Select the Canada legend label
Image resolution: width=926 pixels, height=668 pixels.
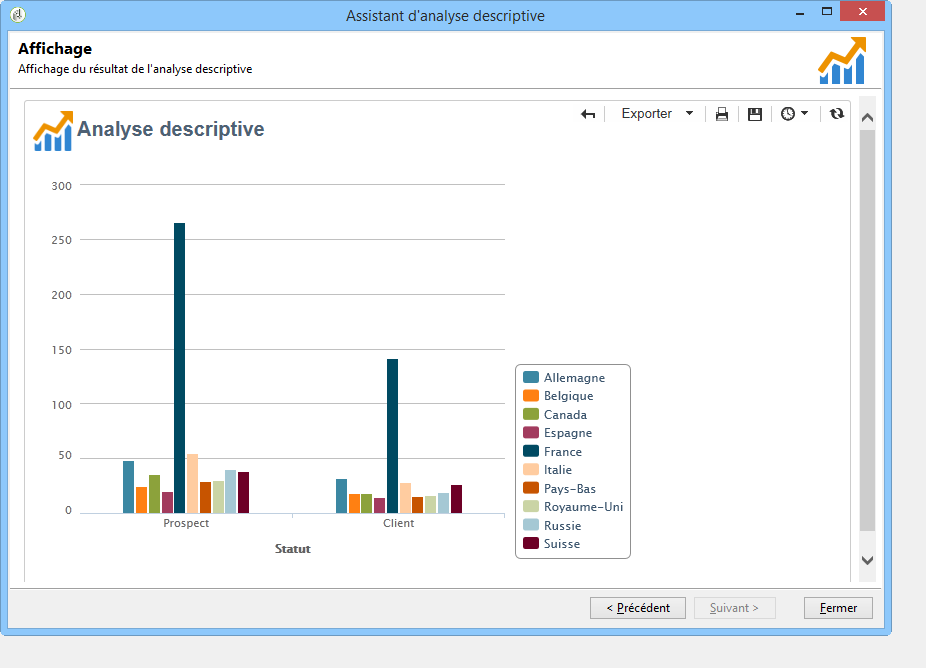point(565,415)
